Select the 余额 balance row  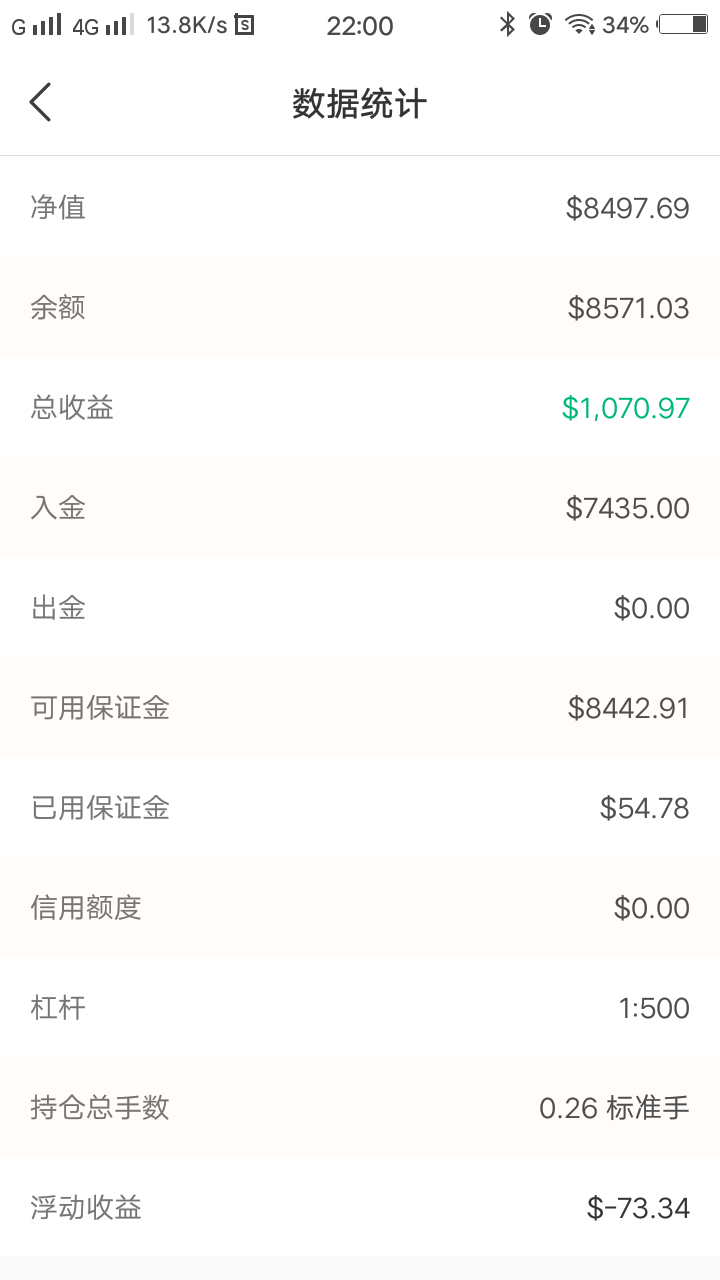pos(360,307)
